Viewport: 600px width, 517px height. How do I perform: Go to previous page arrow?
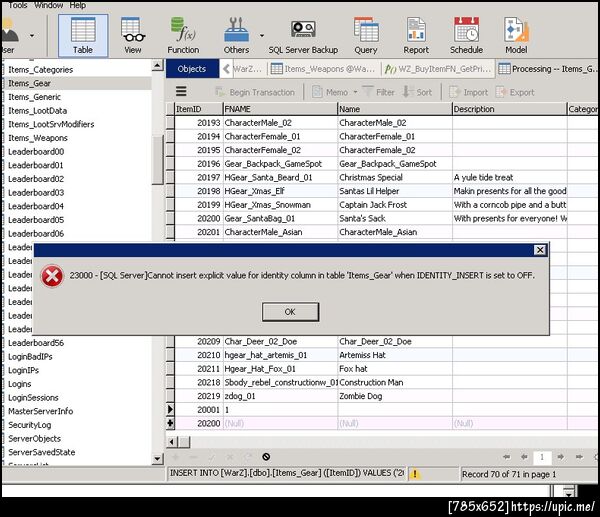pyautogui.click(x=524, y=457)
